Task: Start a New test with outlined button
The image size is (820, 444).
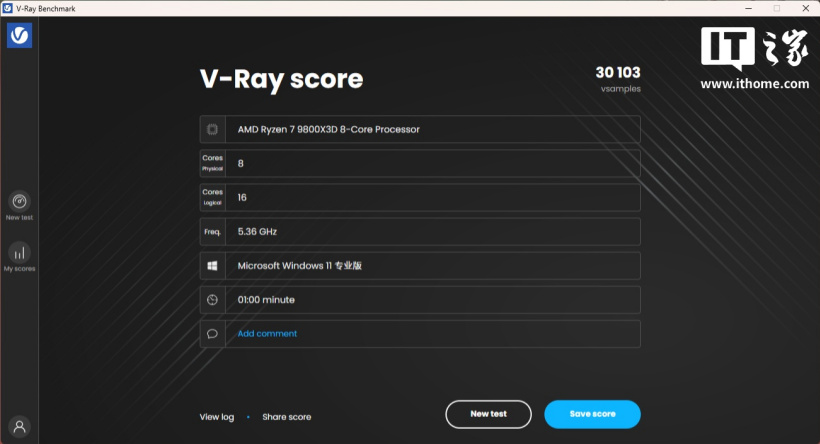Action: point(488,414)
